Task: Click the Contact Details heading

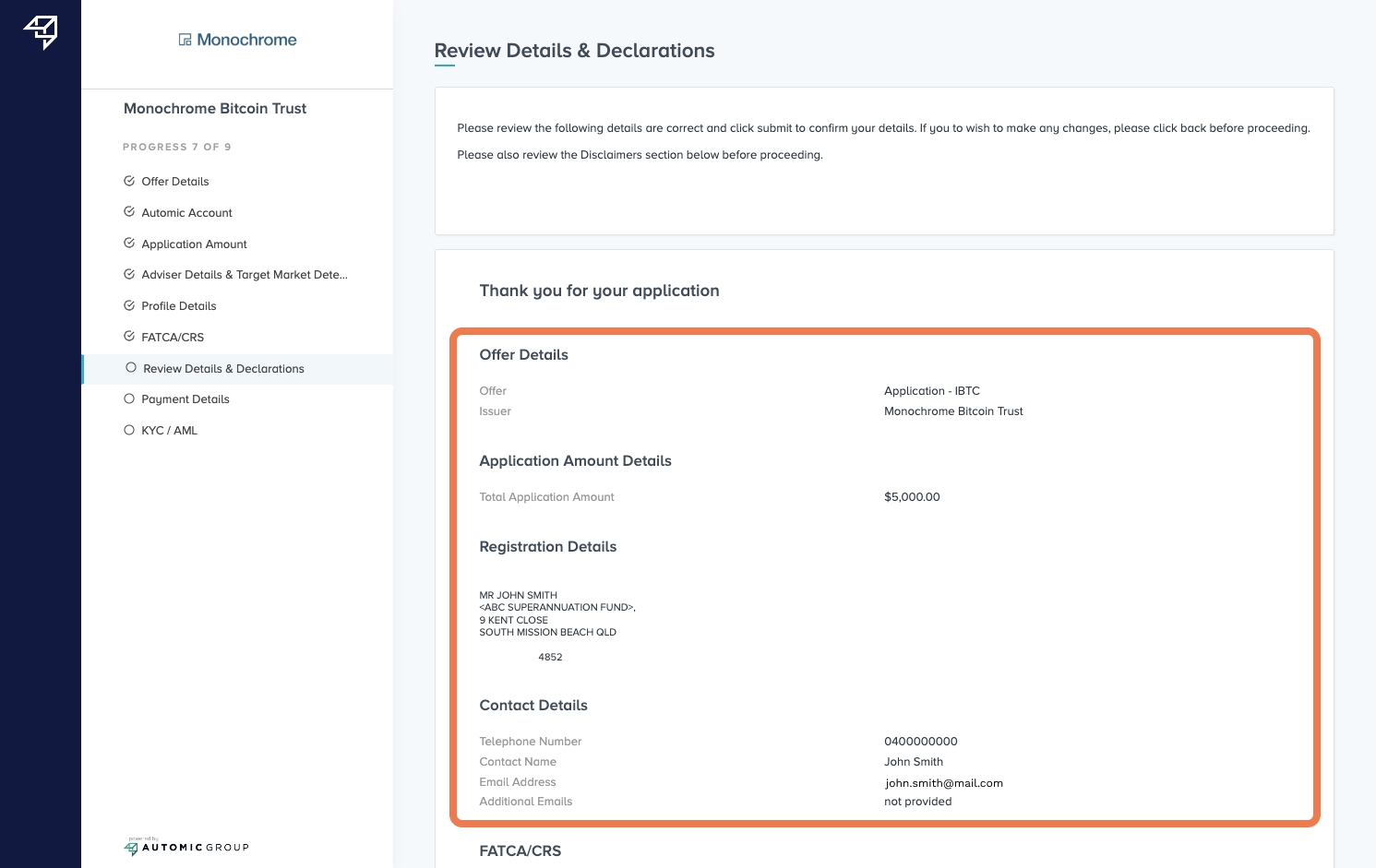Action: [533, 706]
